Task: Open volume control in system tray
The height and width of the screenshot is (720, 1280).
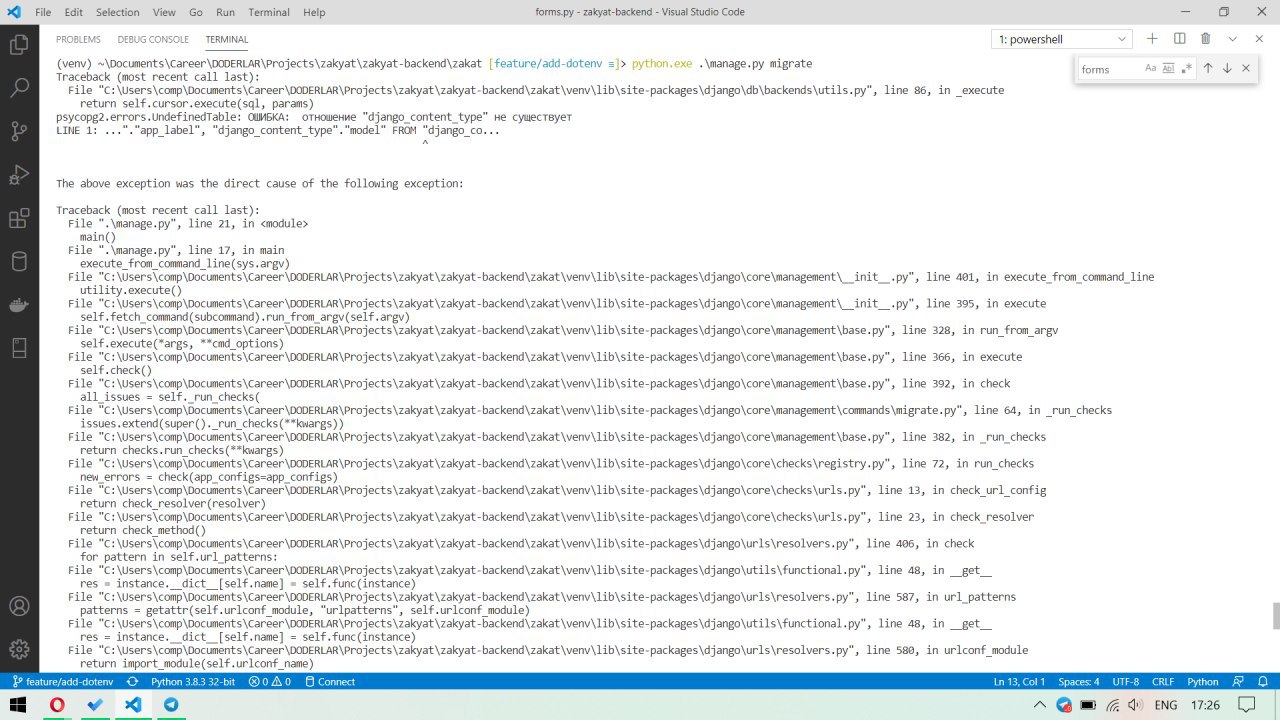Action: [1137, 705]
